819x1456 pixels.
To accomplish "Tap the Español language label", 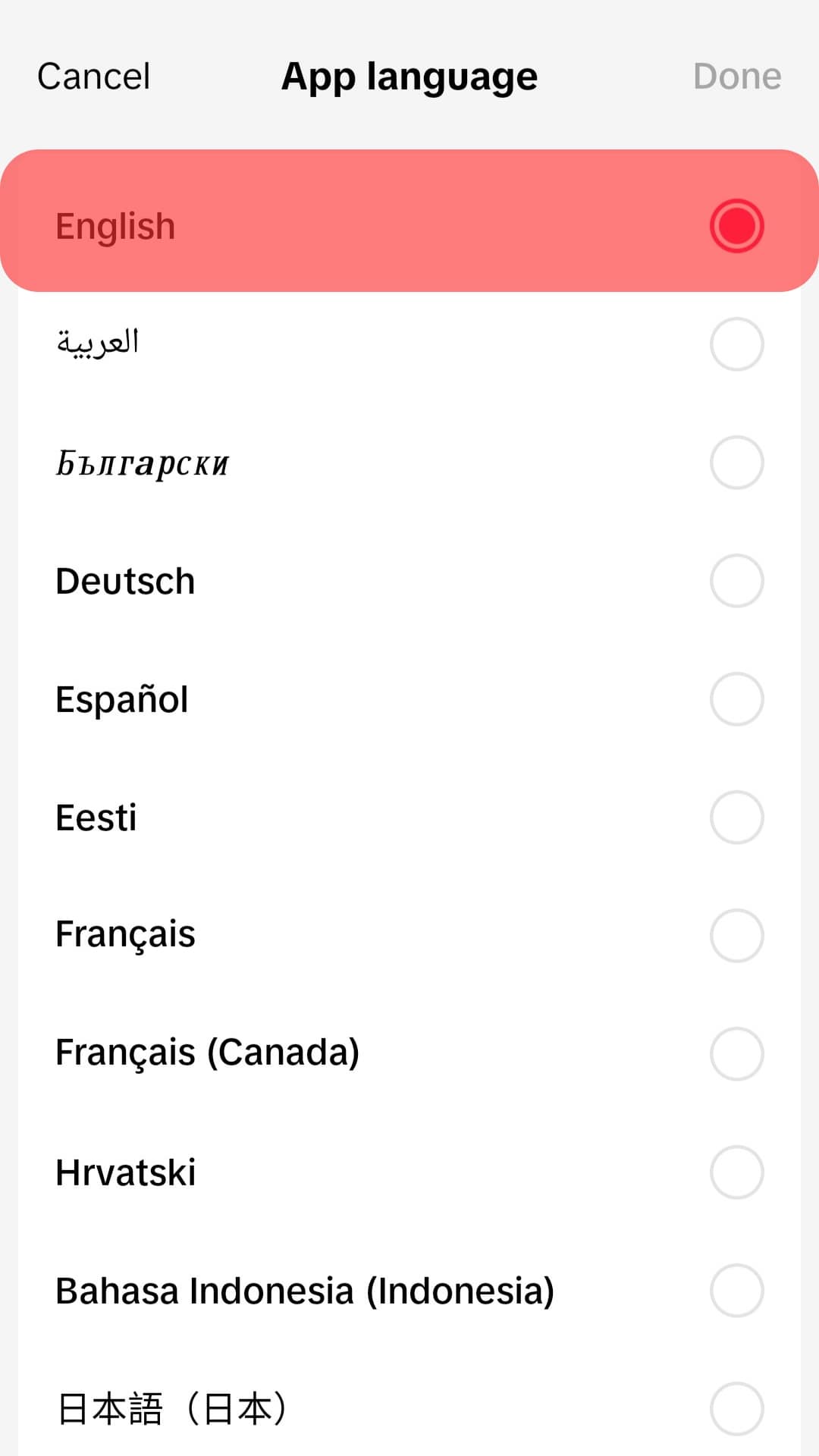I will click(x=121, y=699).
